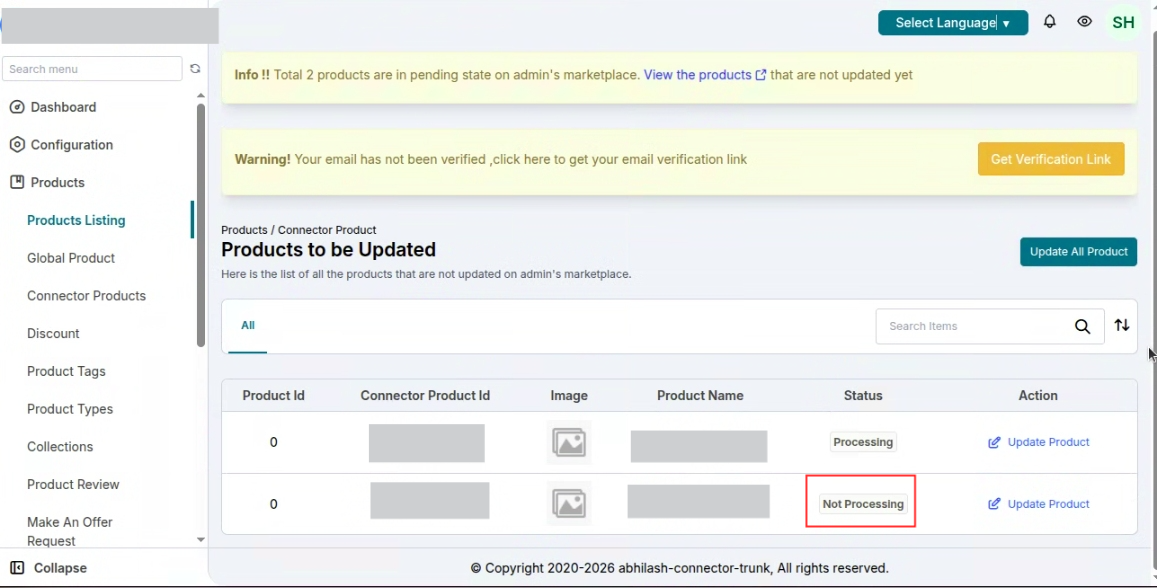Open Product Tags in the sidebar
The height and width of the screenshot is (588, 1157).
(66, 371)
